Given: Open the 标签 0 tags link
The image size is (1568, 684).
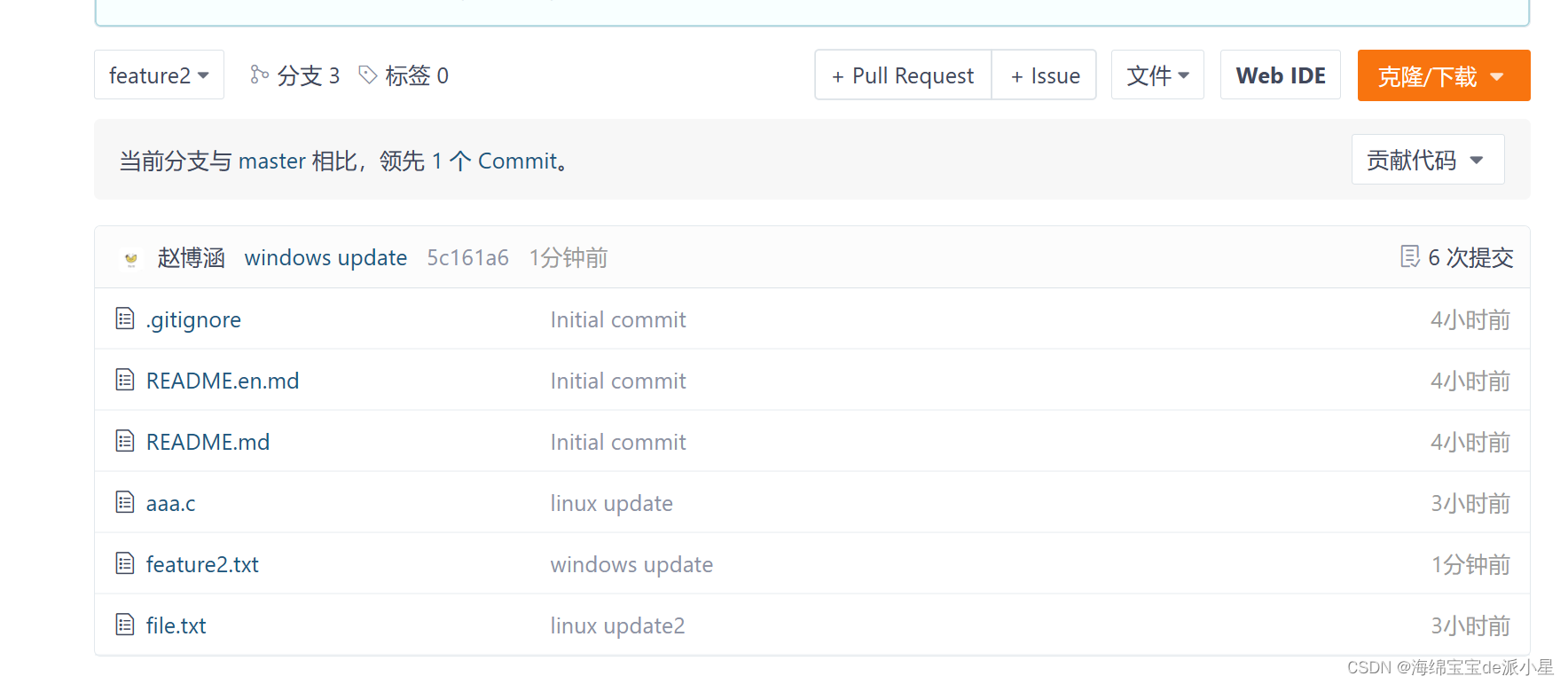Looking at the screenshot, I should pyautogui.click(x=417, y=76).
